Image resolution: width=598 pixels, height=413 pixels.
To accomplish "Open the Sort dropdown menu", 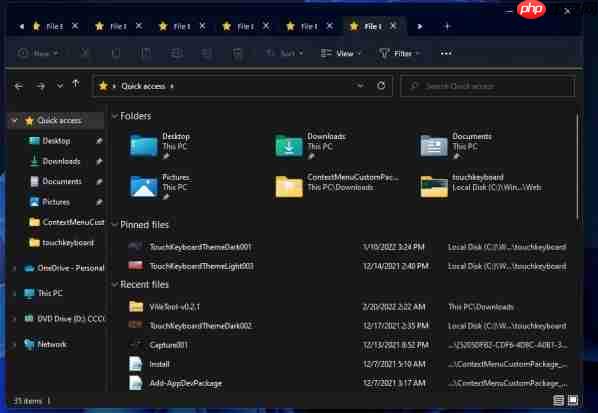I will [285, 53].
